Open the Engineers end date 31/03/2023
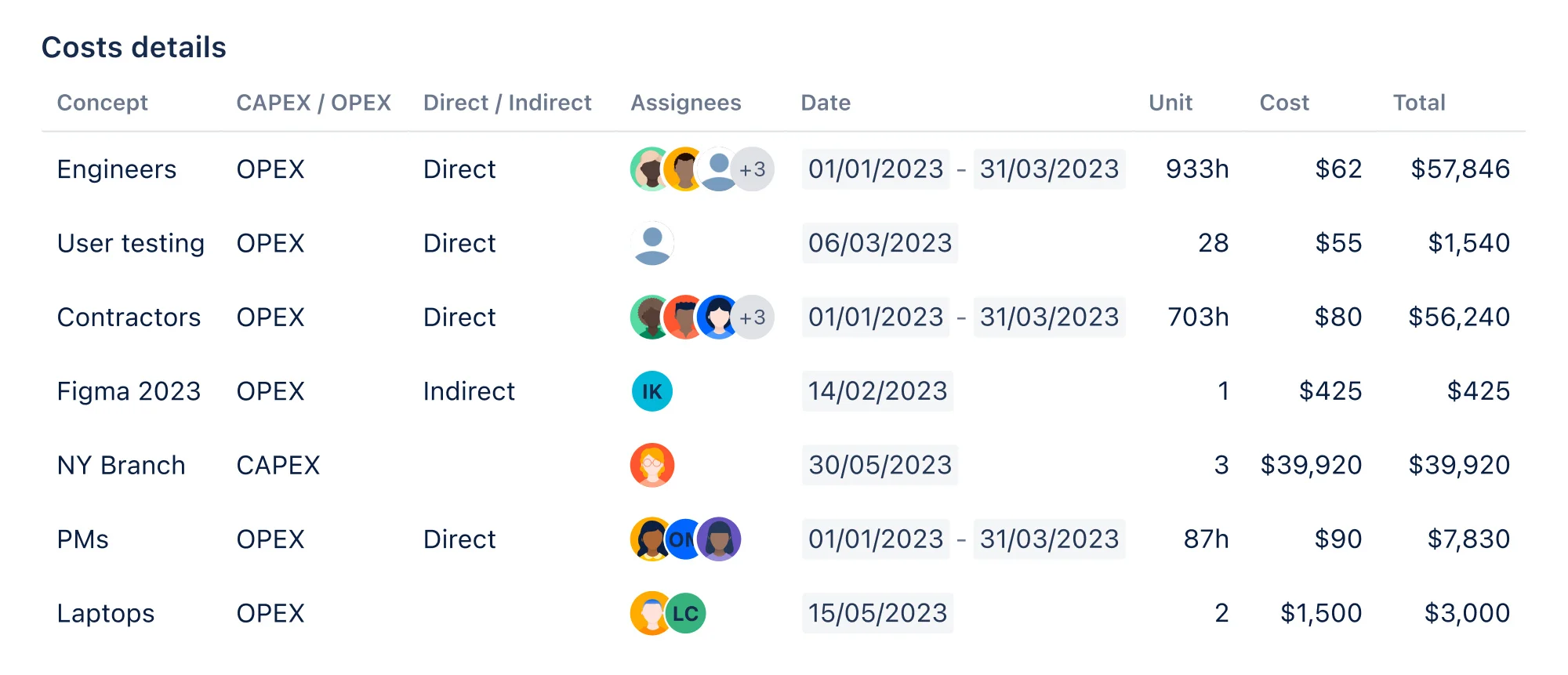The image size is (1568, 675). pyautogui.click(x=1049, y=169)
